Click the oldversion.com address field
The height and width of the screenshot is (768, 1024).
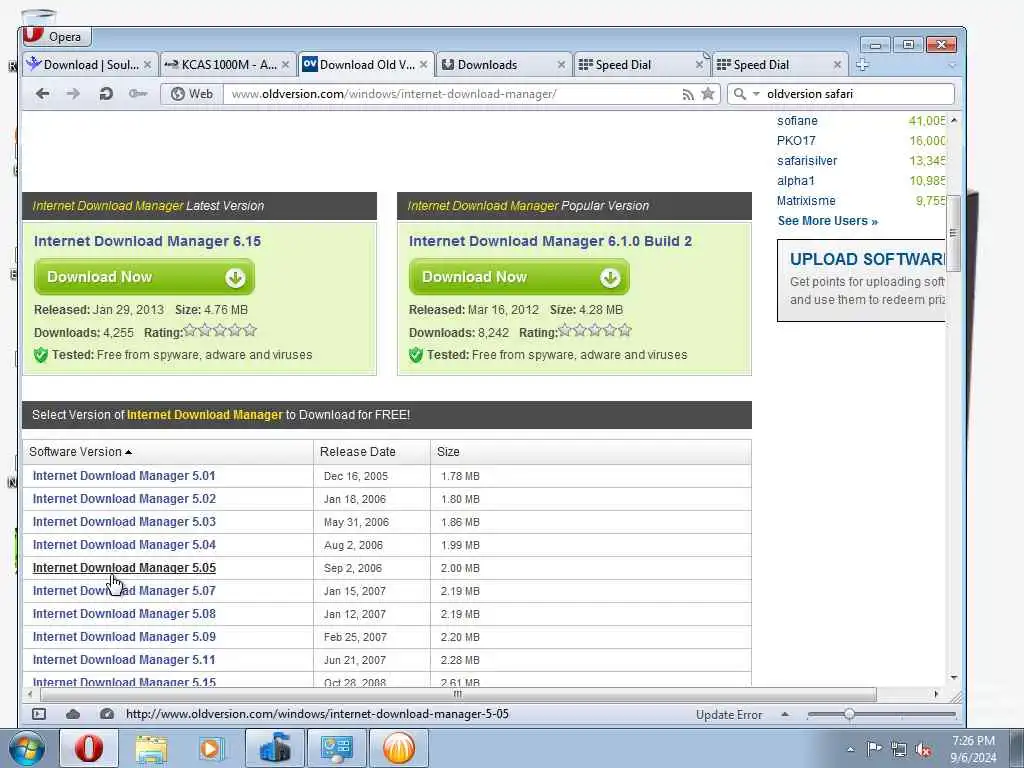tap(454, 94)
